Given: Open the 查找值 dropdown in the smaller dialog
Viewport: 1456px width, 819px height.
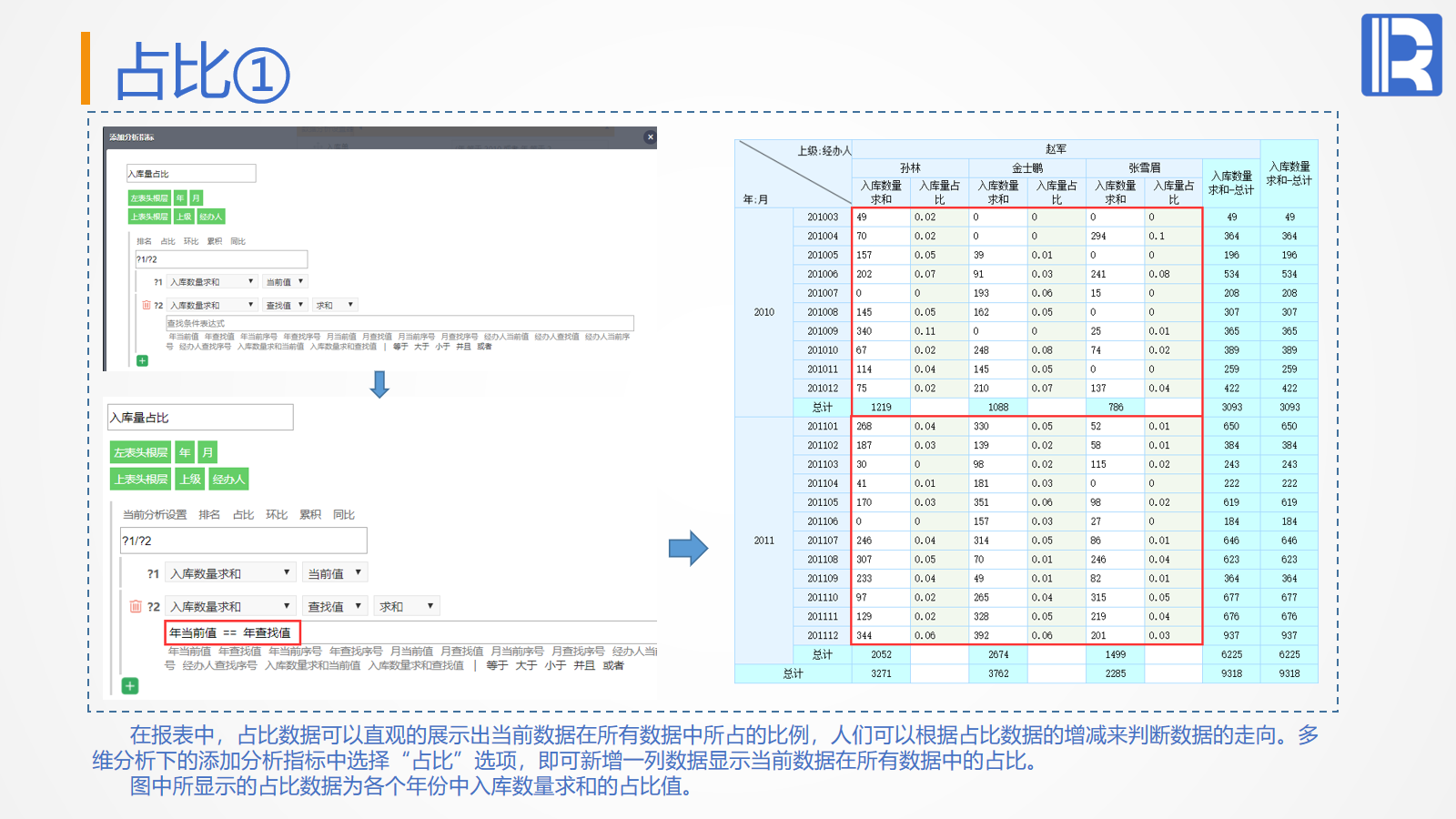Looking at the screenshot, I should point(285,305).
